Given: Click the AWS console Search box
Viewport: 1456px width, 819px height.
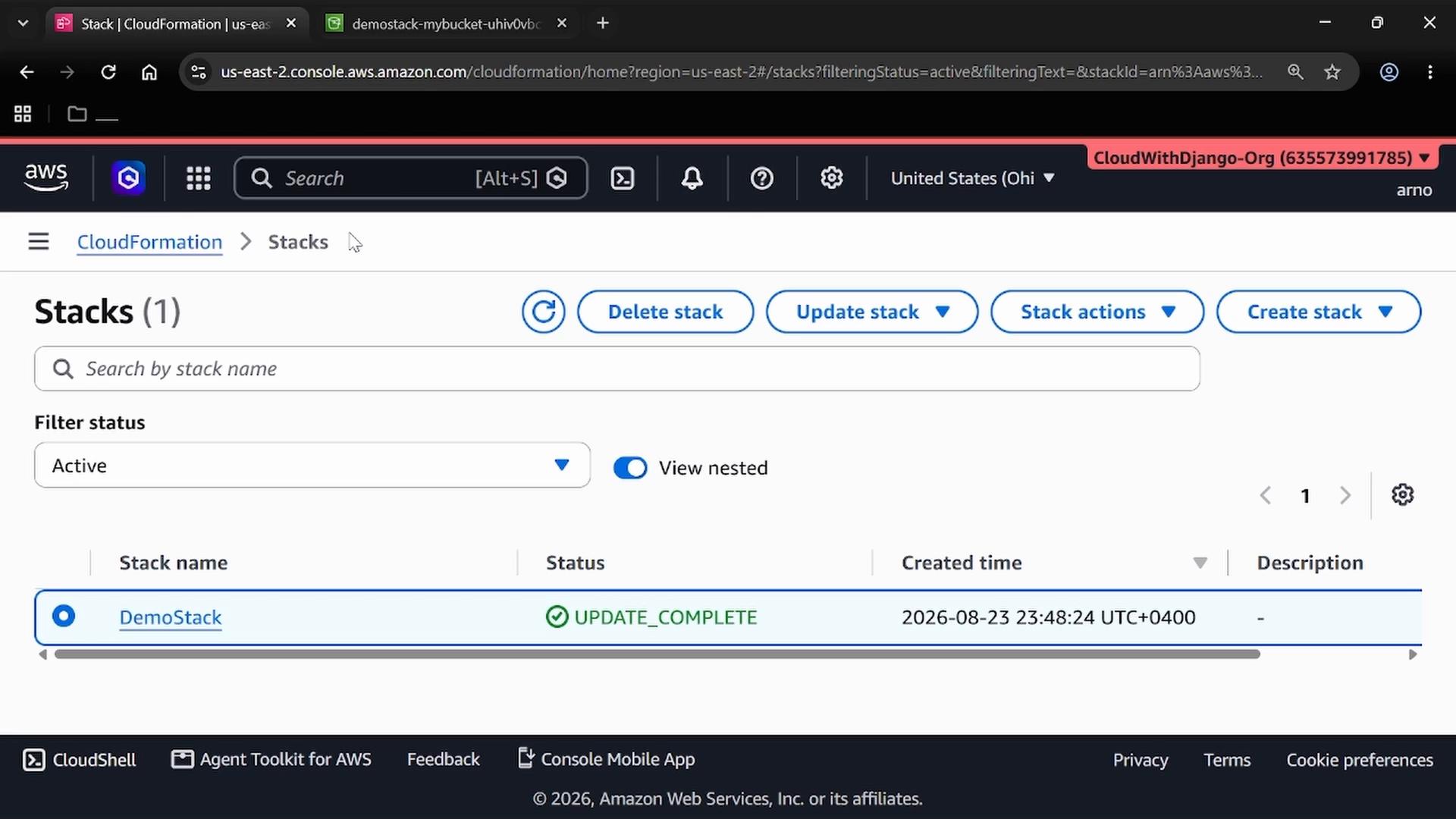Looking at the screenshot, I should (411, 178).
